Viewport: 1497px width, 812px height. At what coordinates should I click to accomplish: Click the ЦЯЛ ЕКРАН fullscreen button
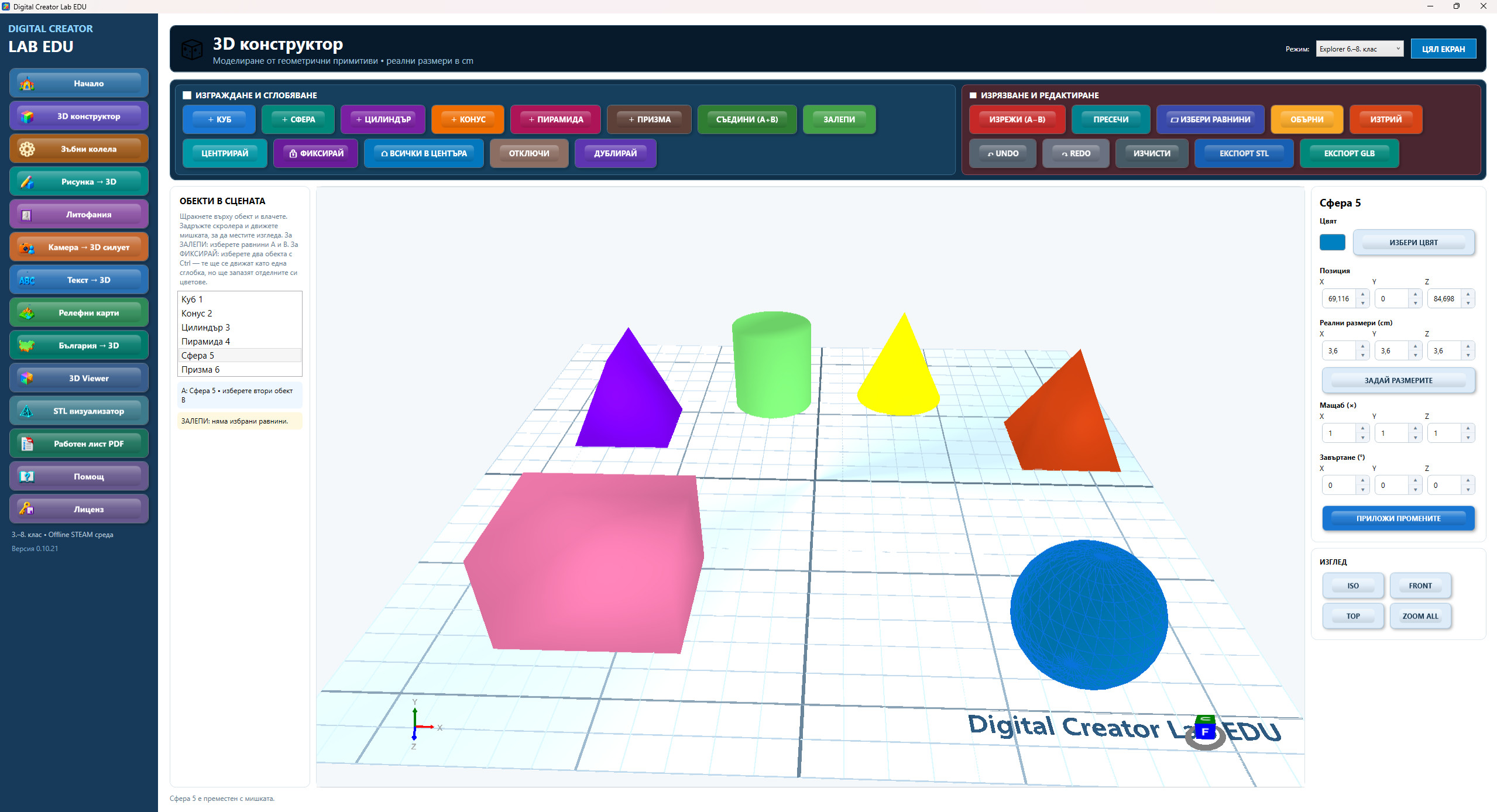pyautogui.click(x=1443, y=49)
